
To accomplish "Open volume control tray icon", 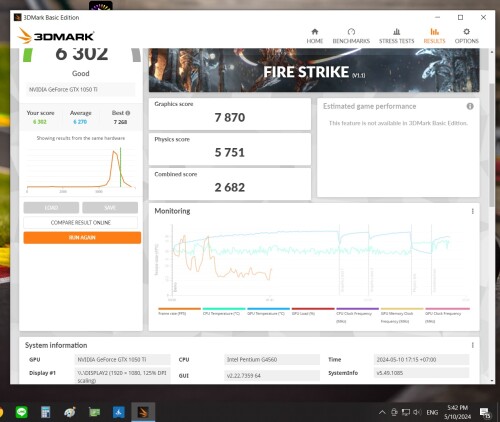I will (417, 412).
